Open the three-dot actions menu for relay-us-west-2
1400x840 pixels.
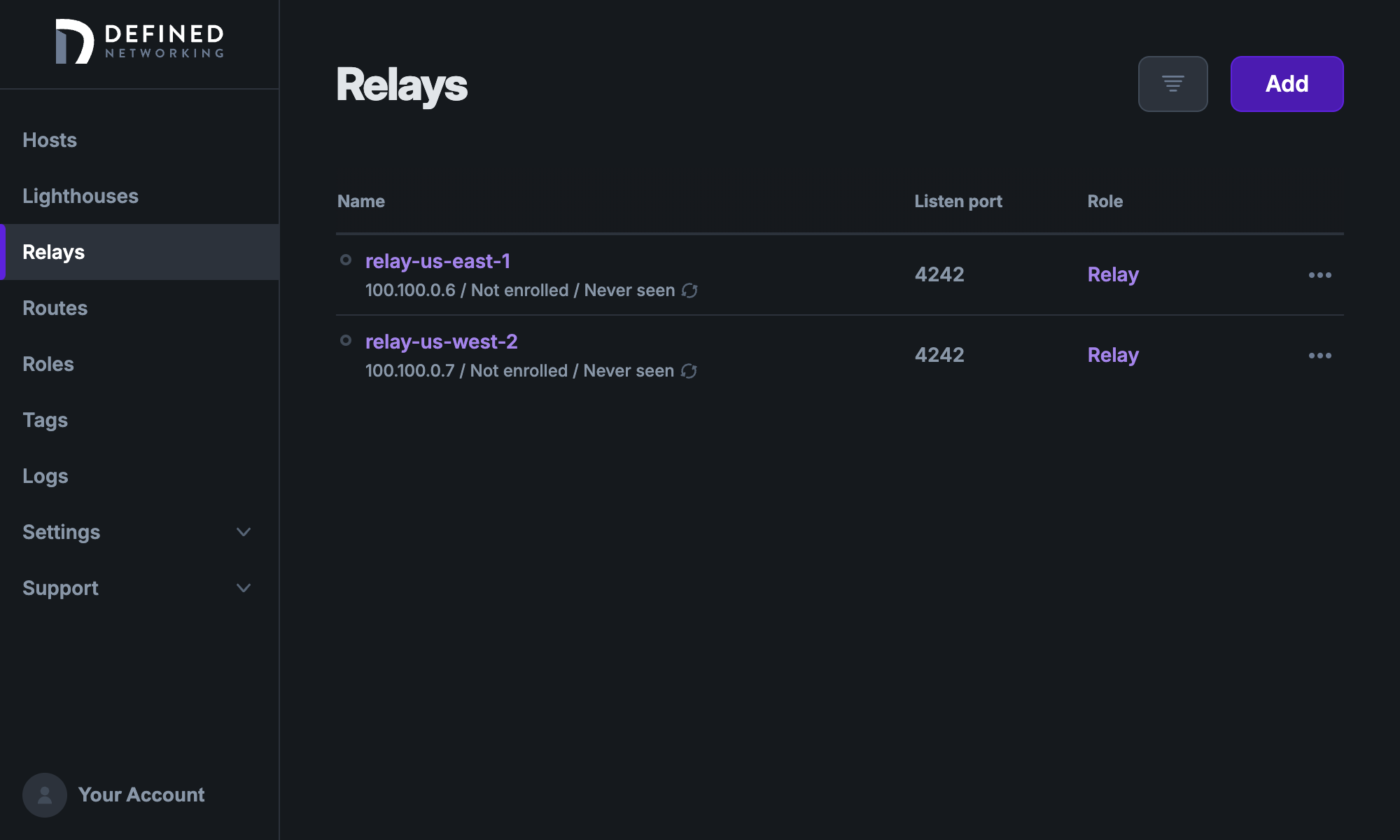pos(1320,356)
